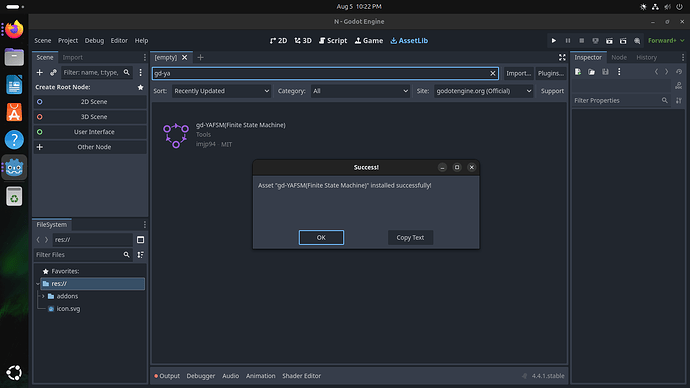Create a 2D Scene root node
The height and width of the screenshot is (388, 690).
coord(90,102)
